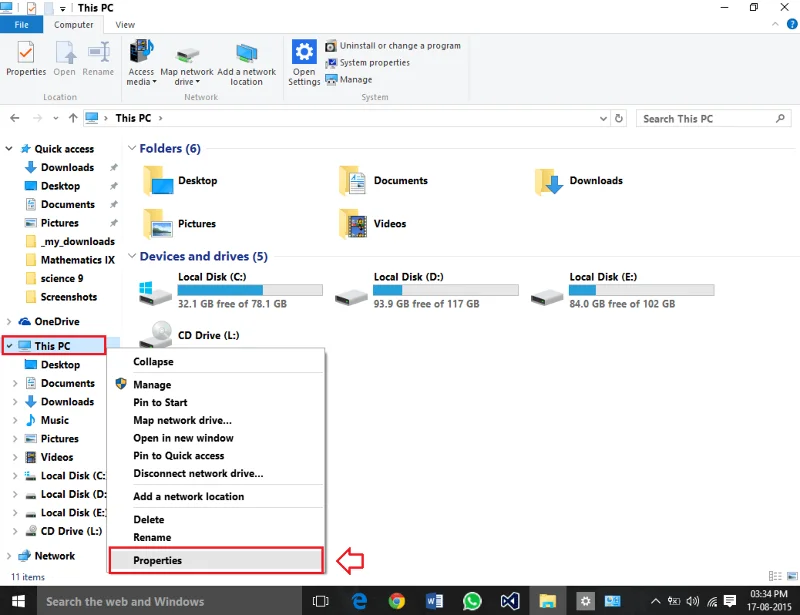The width and height of the screenshot is (800, 615).
Task: Click Search the web and Windows box
Action: coord(168,601)
